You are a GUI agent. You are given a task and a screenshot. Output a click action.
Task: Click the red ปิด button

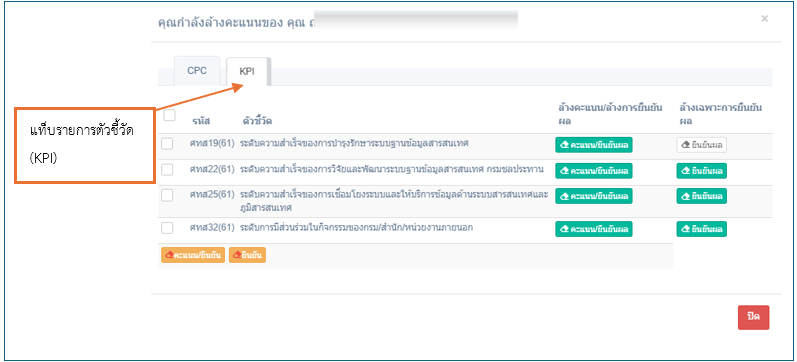pyautogui.click(x=753, y=317)
